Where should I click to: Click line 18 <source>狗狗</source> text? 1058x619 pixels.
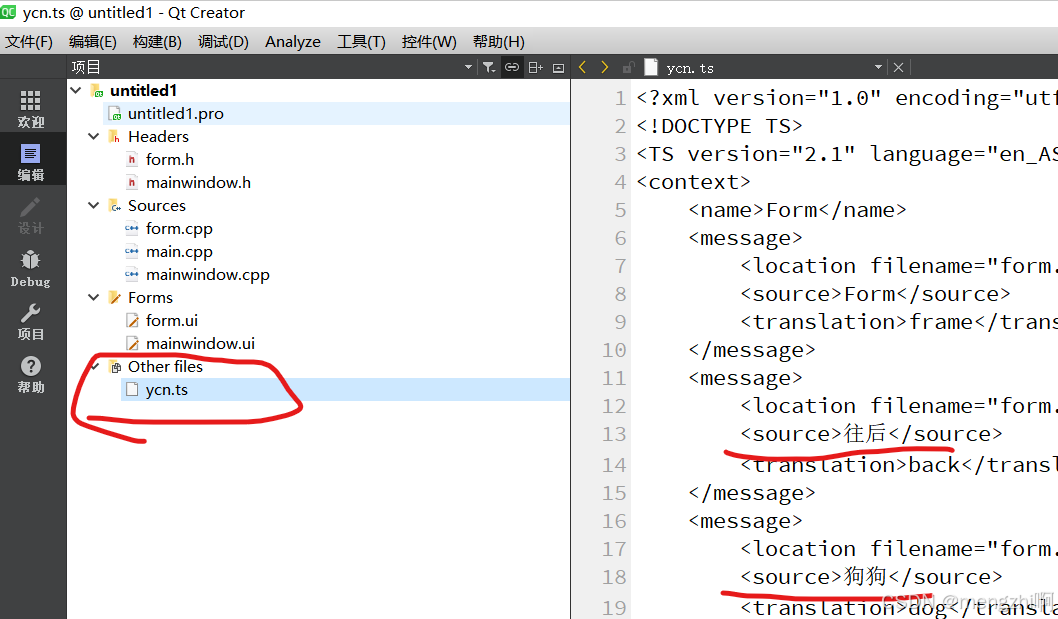point(870,576)
